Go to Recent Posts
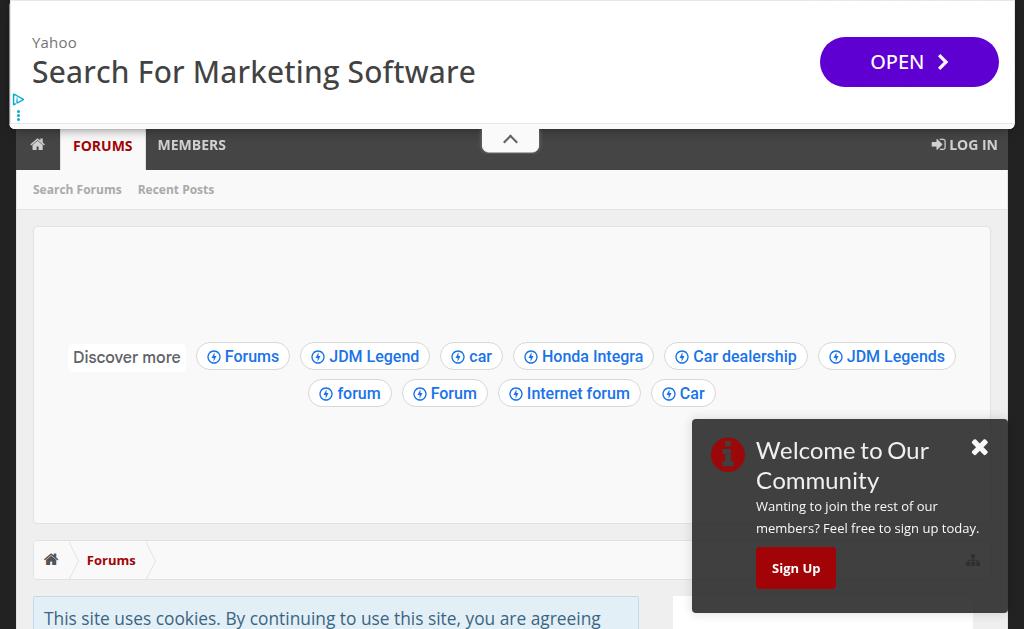This screenshot has width=1024, height=629. pyautogui.click(x=176, y=189)
